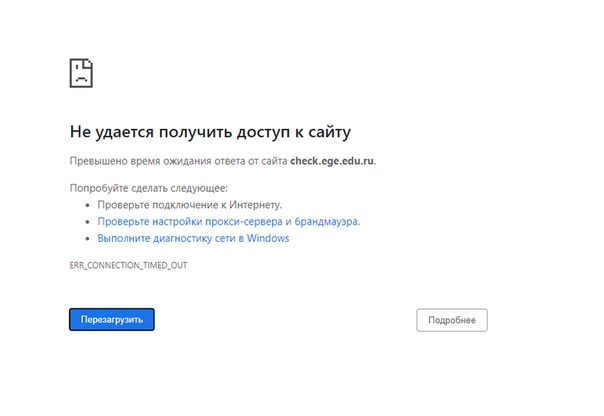The image size is (604, 416).
Task: Open proxy and firewall settings link
Action: coord(228,221)
